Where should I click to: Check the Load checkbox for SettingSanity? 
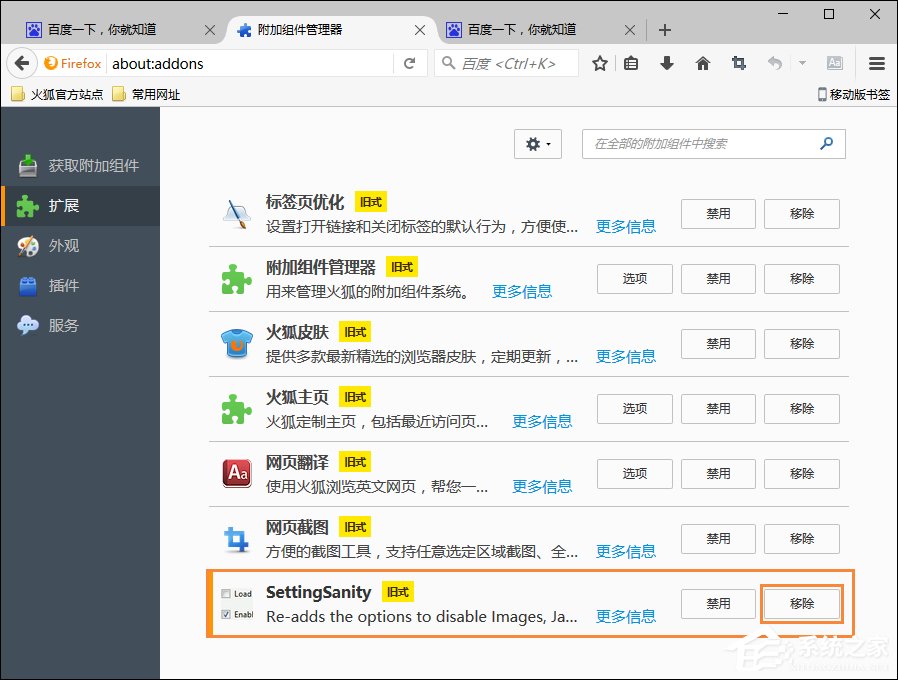[x=227, y=592]
